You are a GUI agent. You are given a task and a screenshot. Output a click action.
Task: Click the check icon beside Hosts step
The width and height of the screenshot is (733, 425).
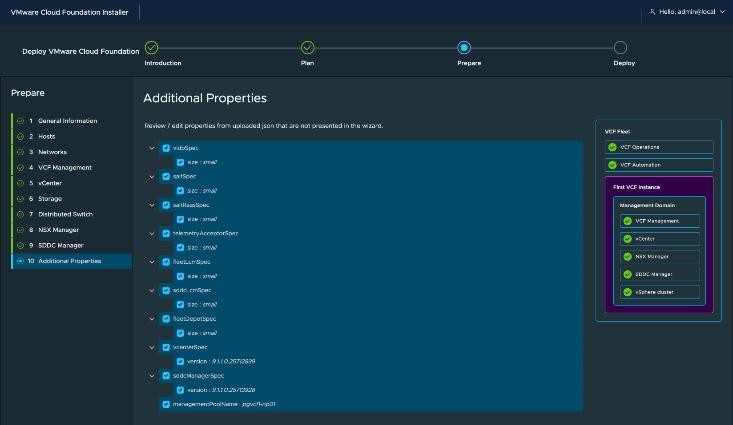pyautogui.click(x=20, y=137)
